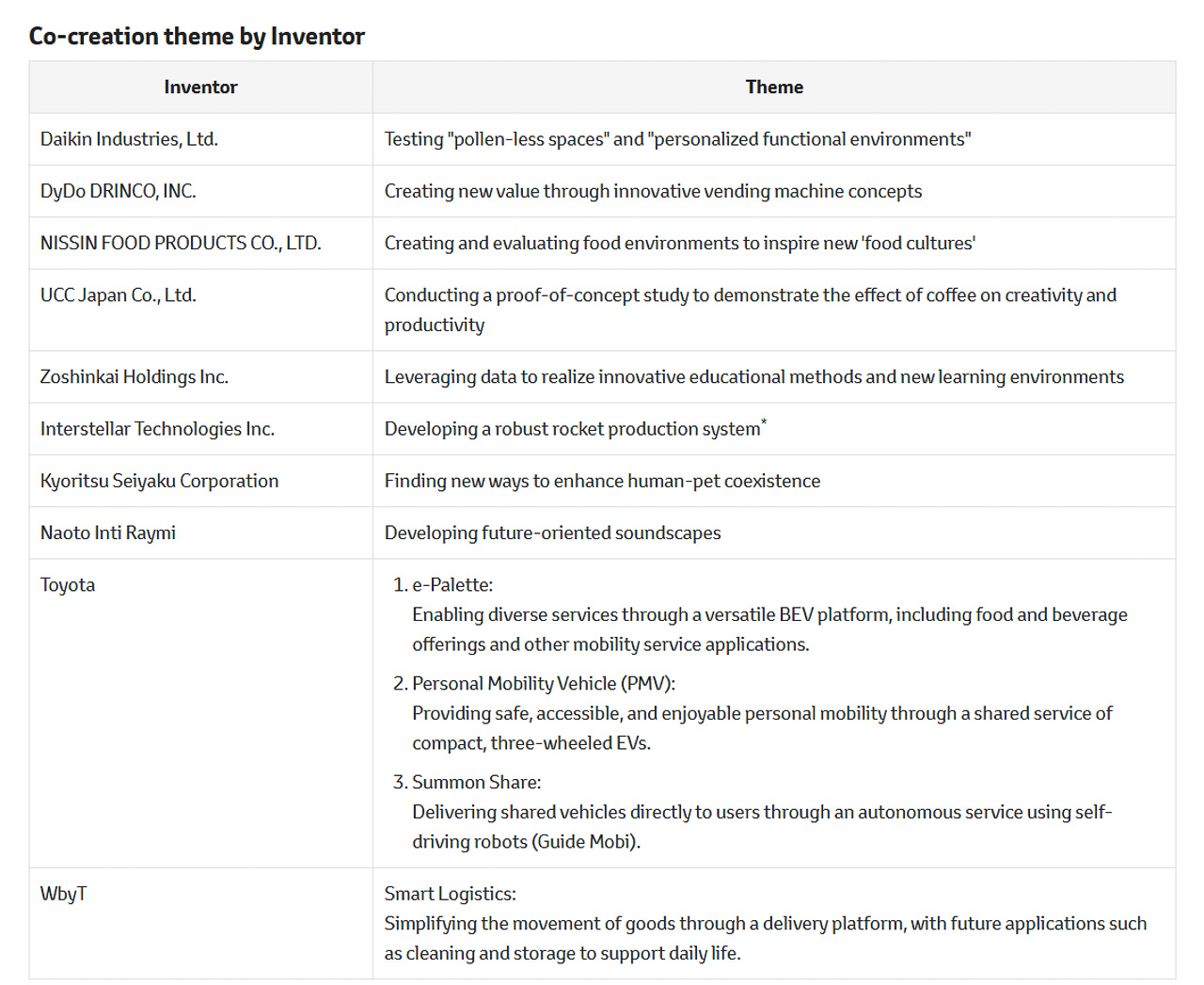The width and height of the screenshot is (1204, 985).
Task: Click the 'Developing future-oriented soundscapes' theme
Action: pos(552,532)
